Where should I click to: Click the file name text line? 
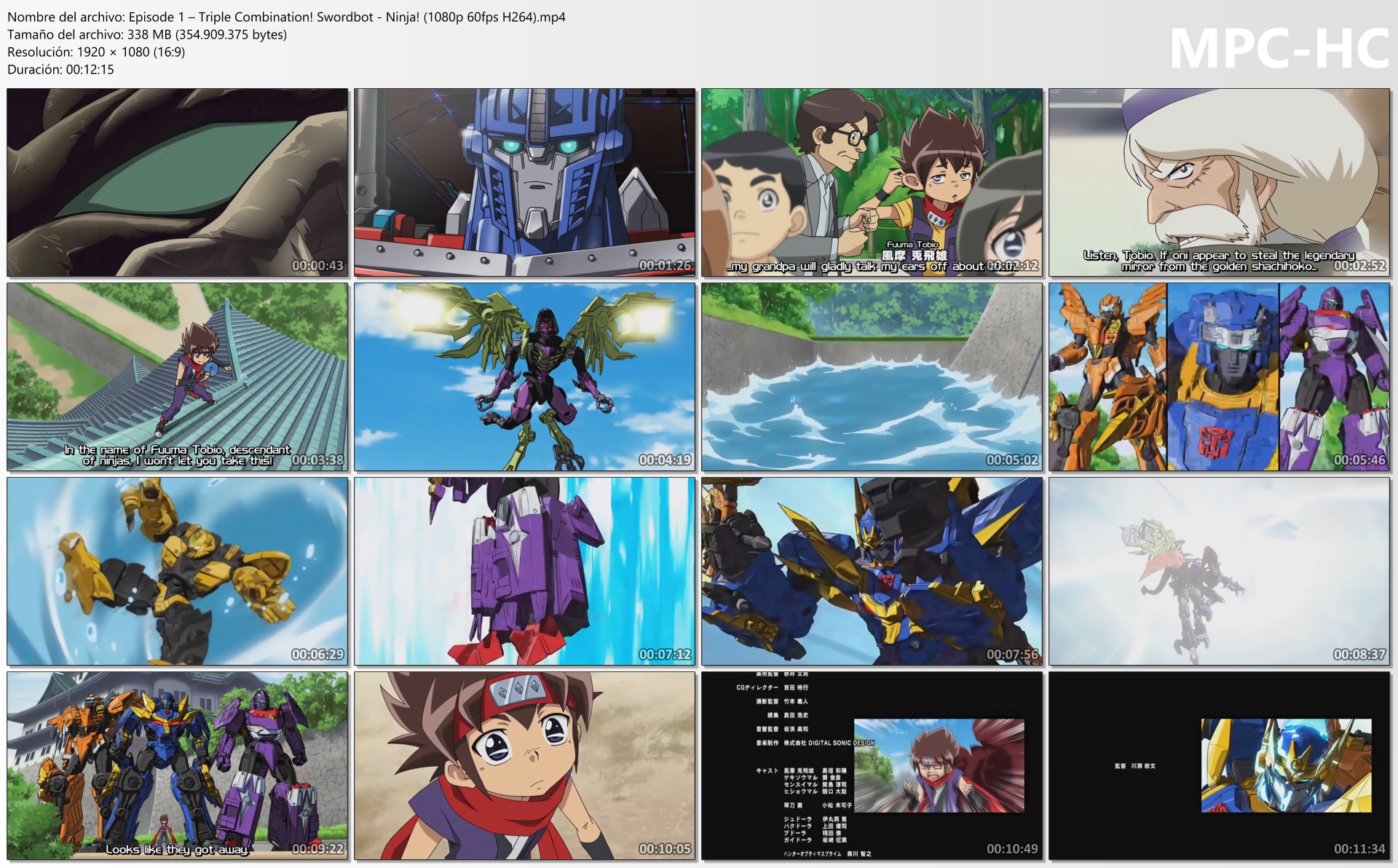coord(286,17)
